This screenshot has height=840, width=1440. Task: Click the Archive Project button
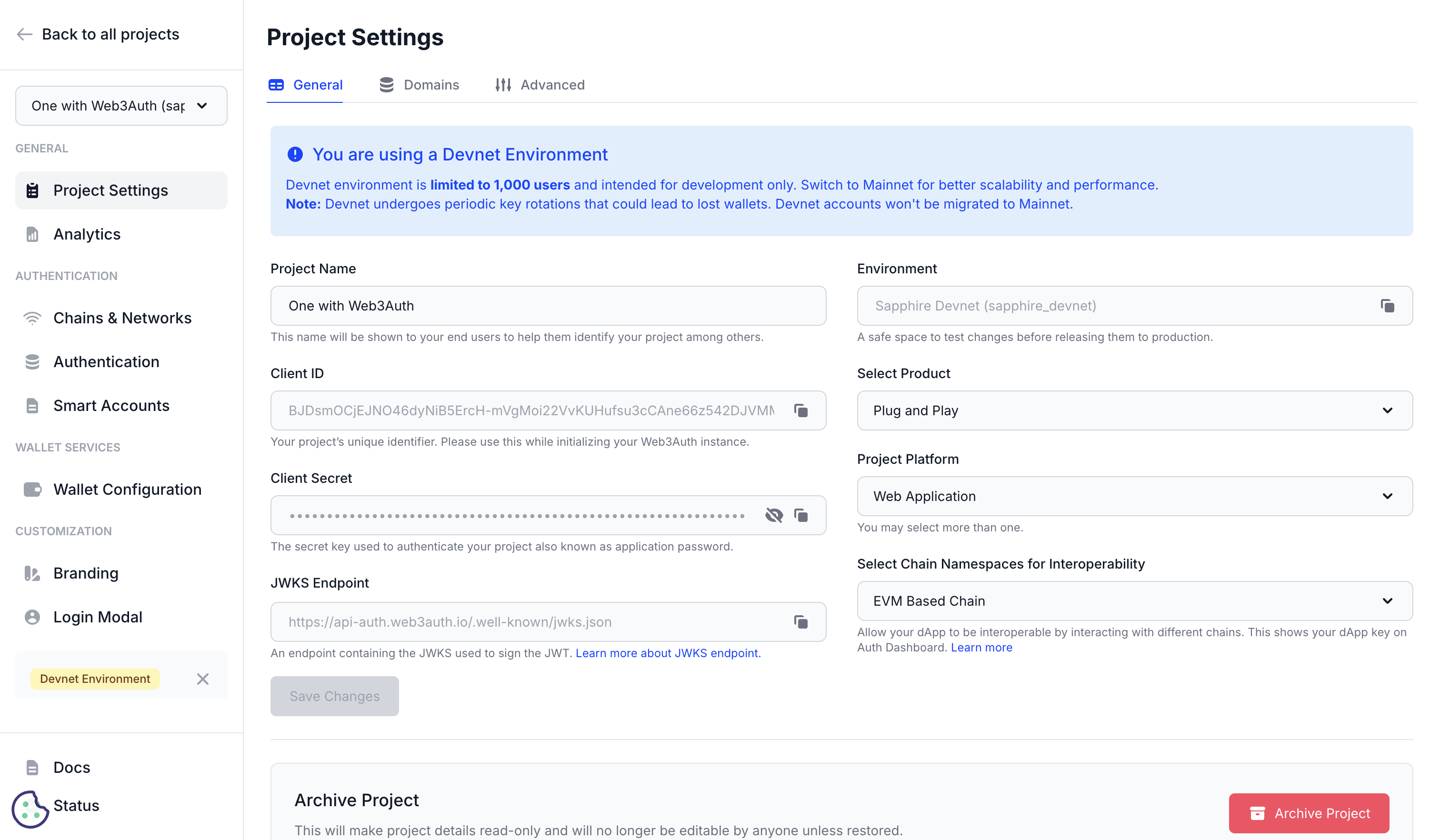(x=1309, y=813)
